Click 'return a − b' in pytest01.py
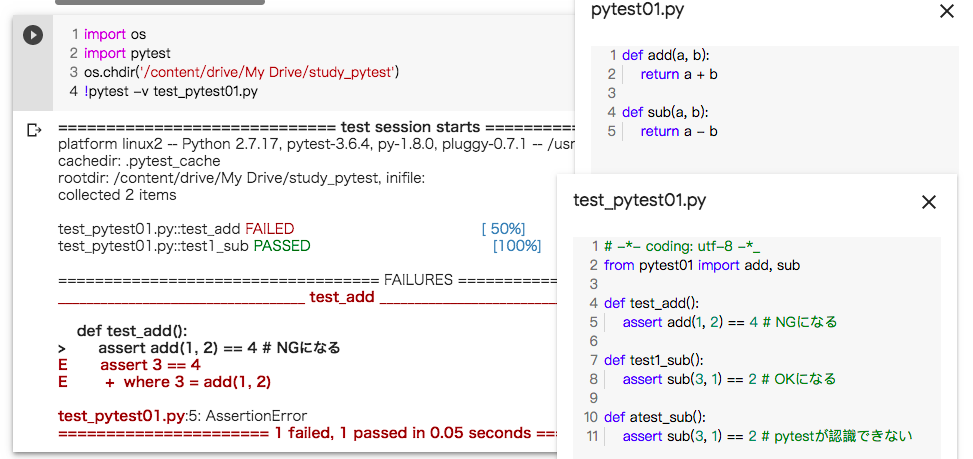 pyautogui.click(x=679, y=131)
